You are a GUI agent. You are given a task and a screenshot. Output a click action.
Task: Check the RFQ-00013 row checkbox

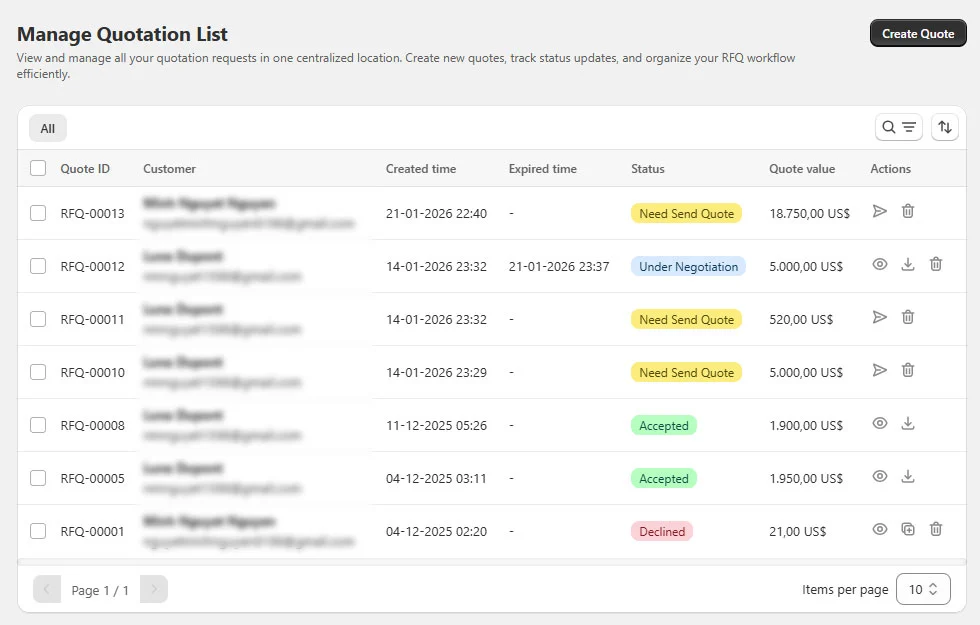38,212
